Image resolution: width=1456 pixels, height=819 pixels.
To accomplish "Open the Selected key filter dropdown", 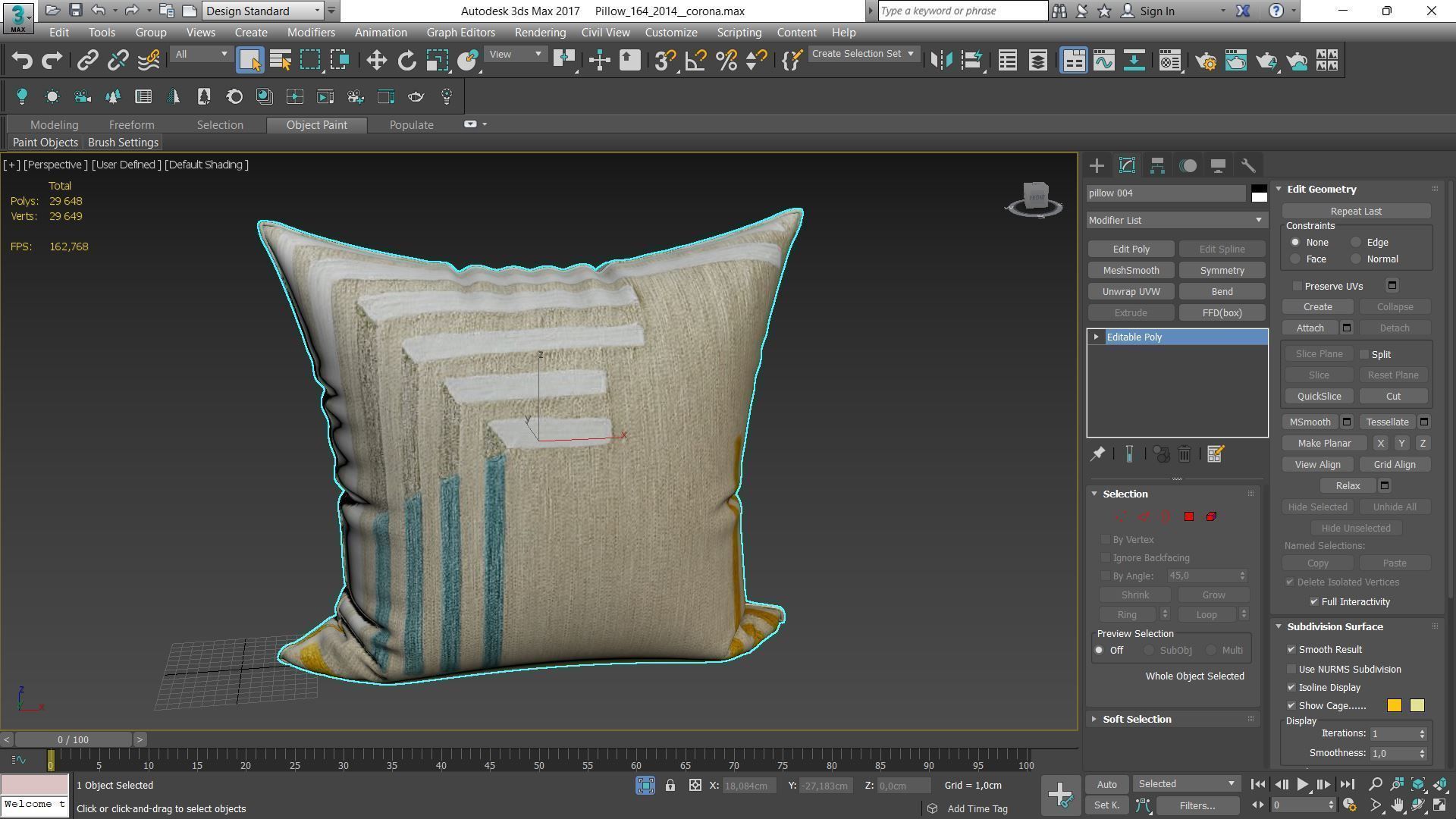I will click(x=1186, y=784).
